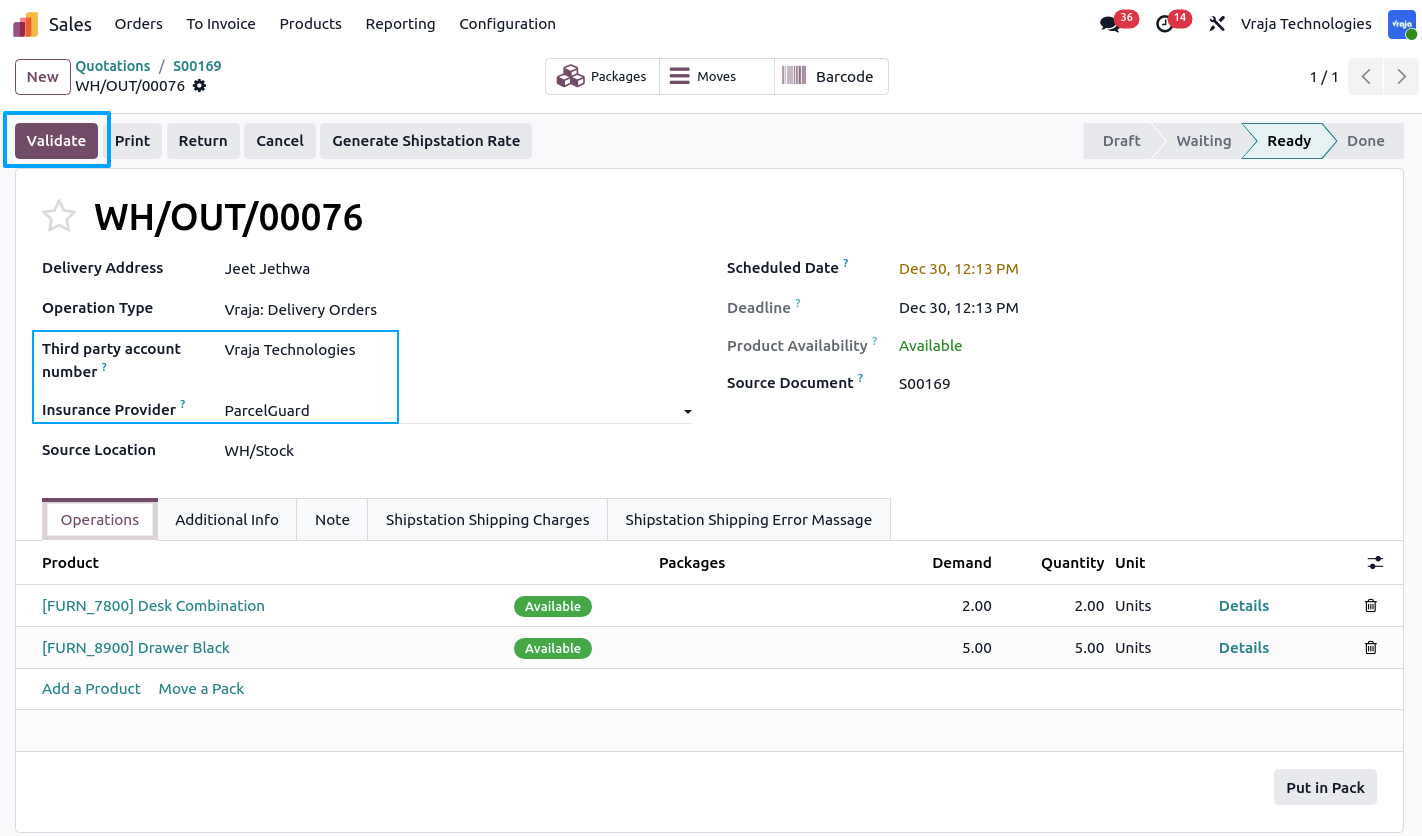Open the S00169 breadcrumb link
The width and height of the screenshot is (1422, 836).
click(x=197, y=66)
